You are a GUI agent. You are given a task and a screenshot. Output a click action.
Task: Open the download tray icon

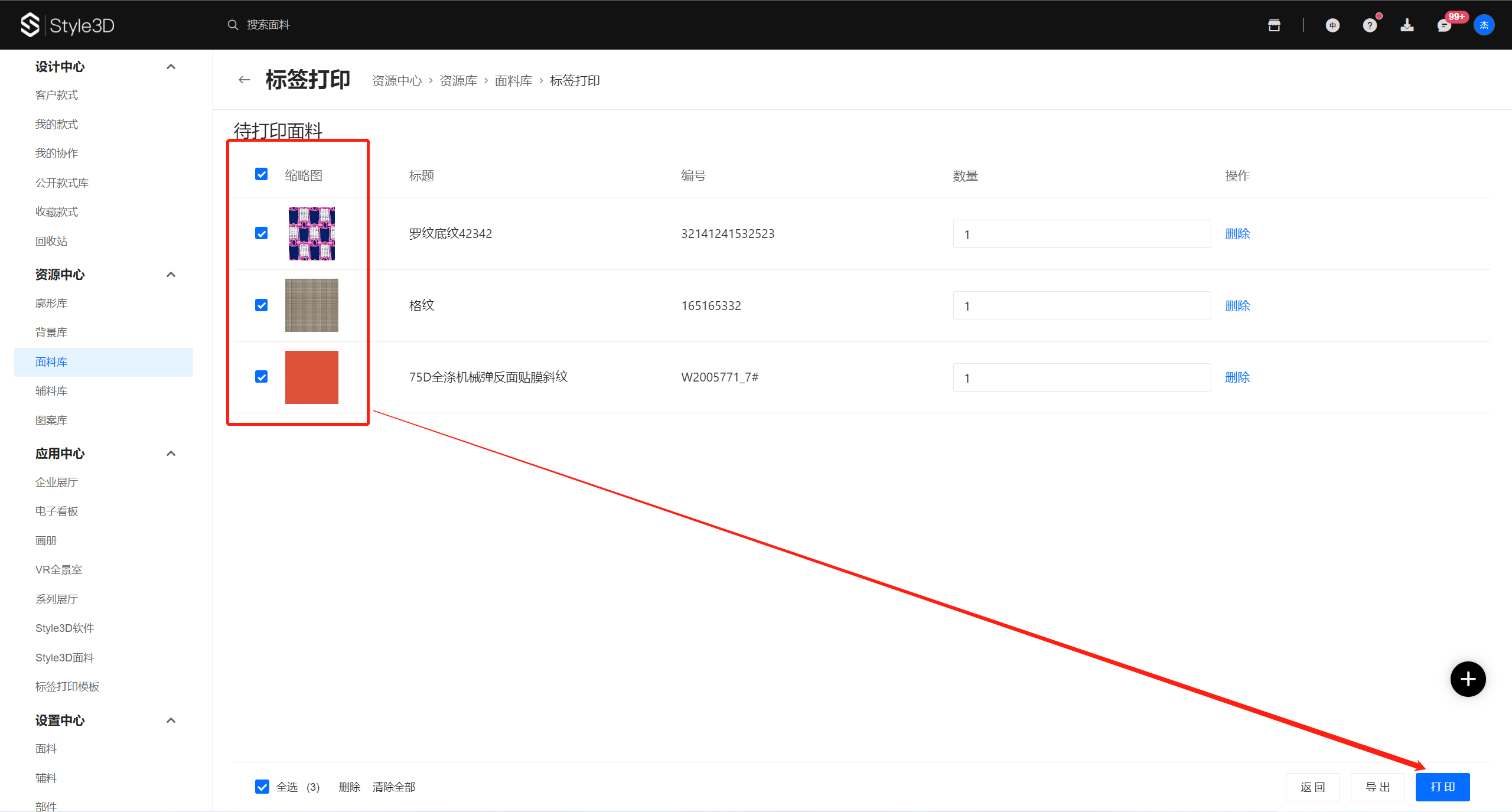(1407, 25)
